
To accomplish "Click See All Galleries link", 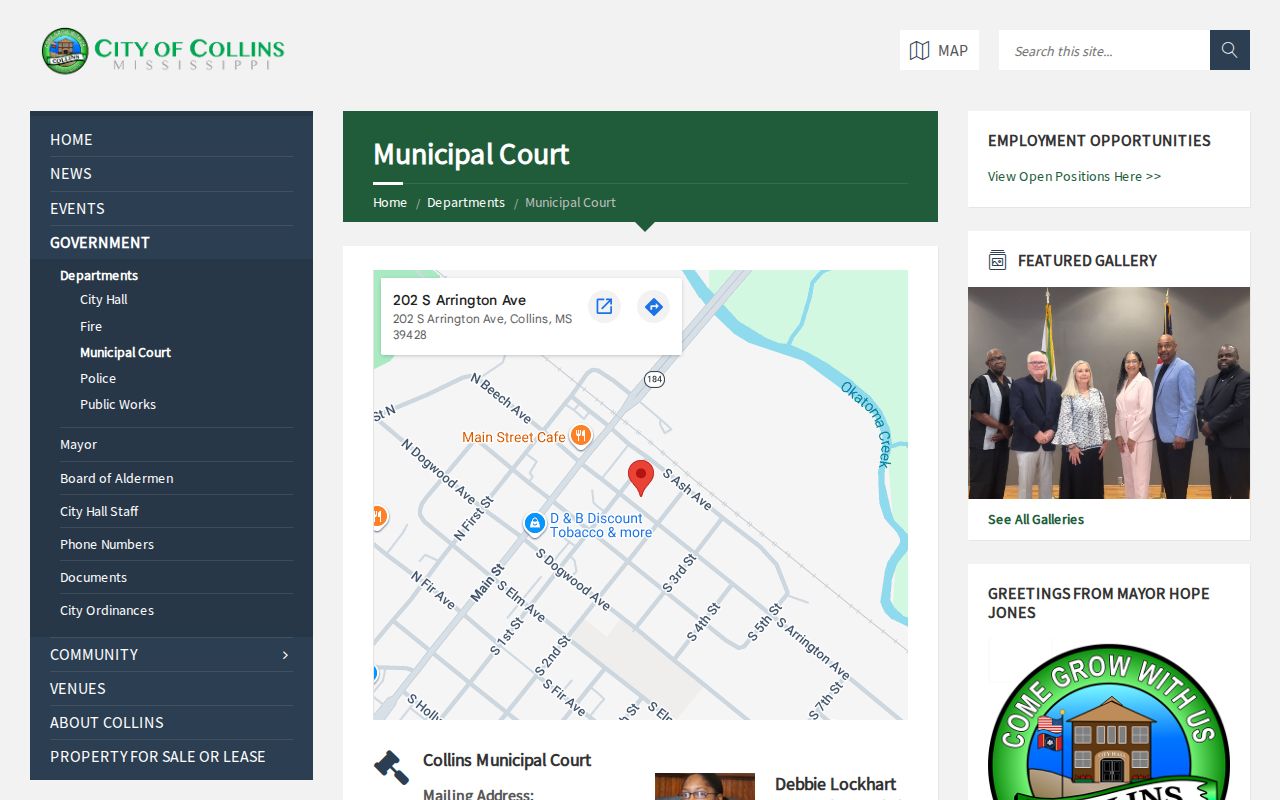I will pos(1036,519).
